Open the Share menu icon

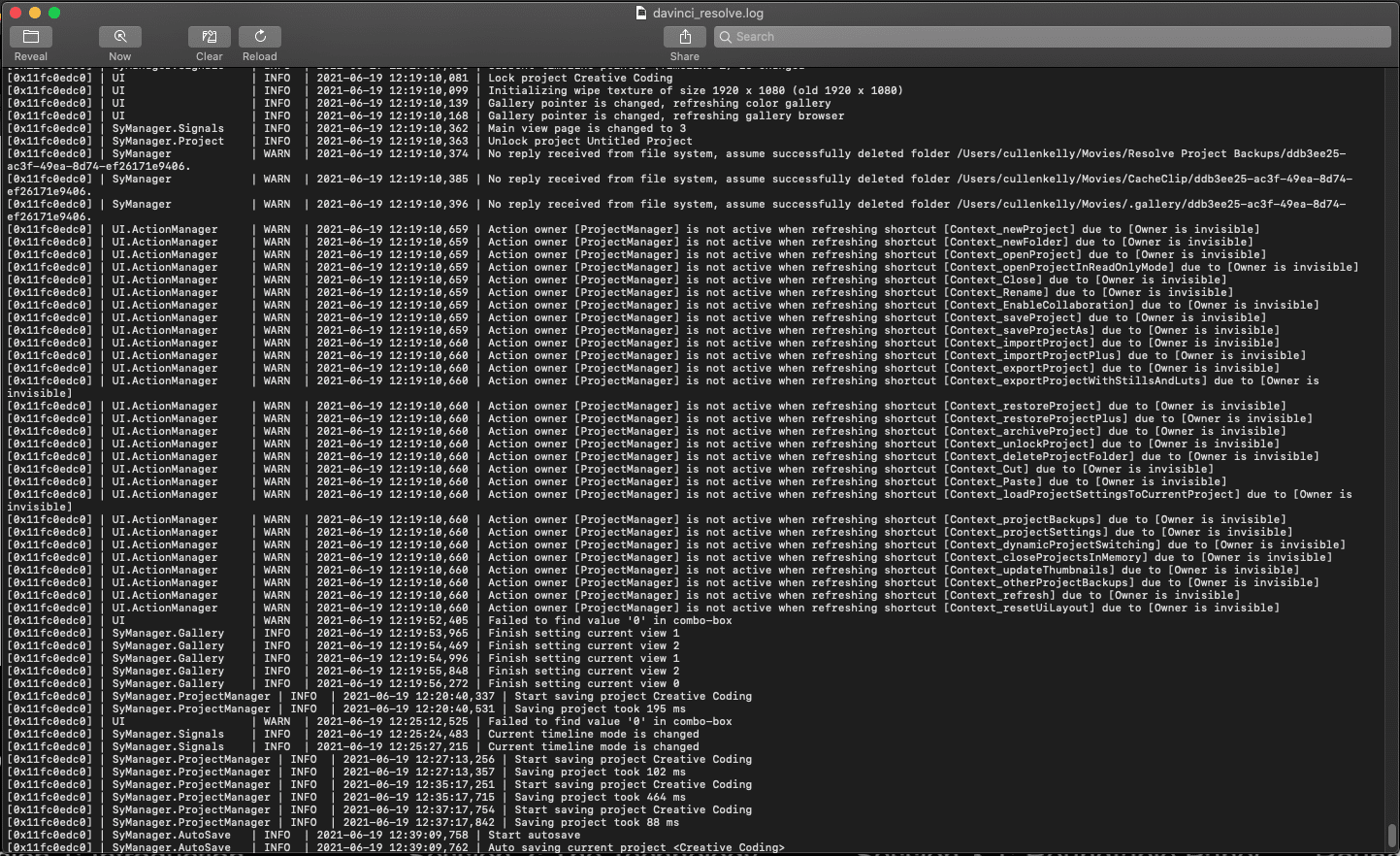tap(685, 37)
